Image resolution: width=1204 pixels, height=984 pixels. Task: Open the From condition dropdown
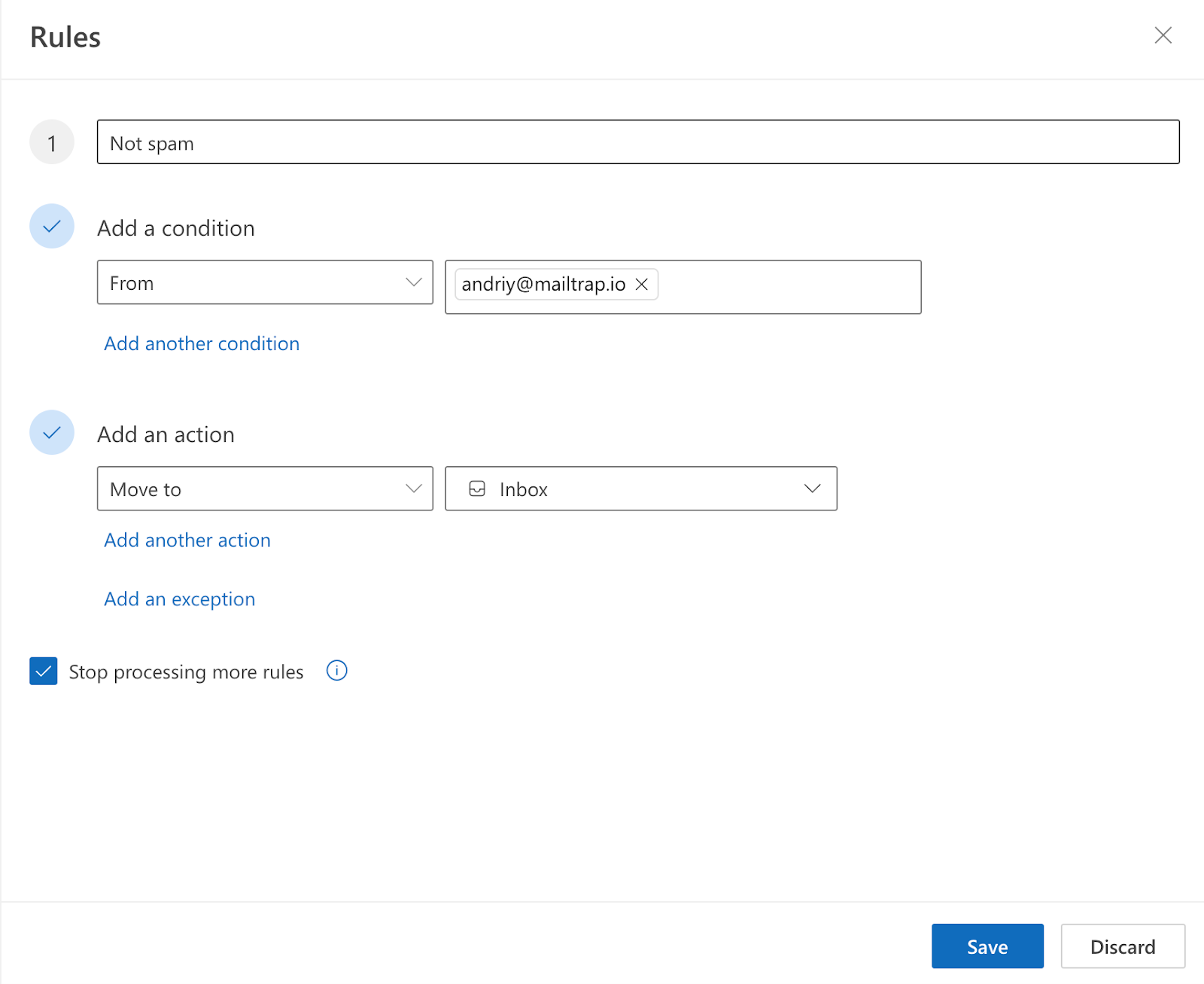pyautogui.click(x=264, y=282)
